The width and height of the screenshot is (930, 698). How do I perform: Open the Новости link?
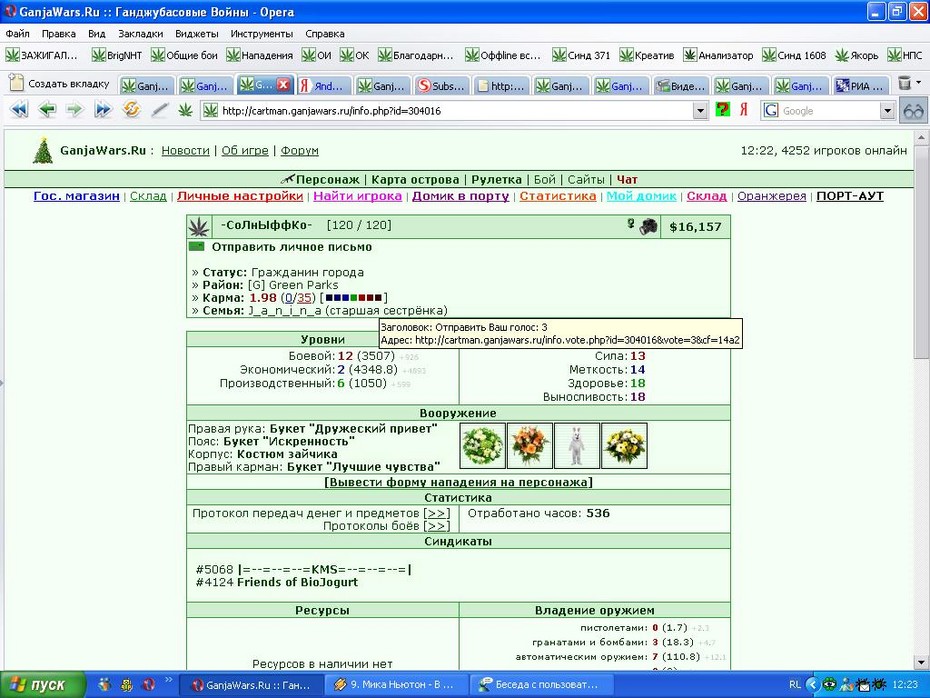pyautogui.click(x=186, y=151)
